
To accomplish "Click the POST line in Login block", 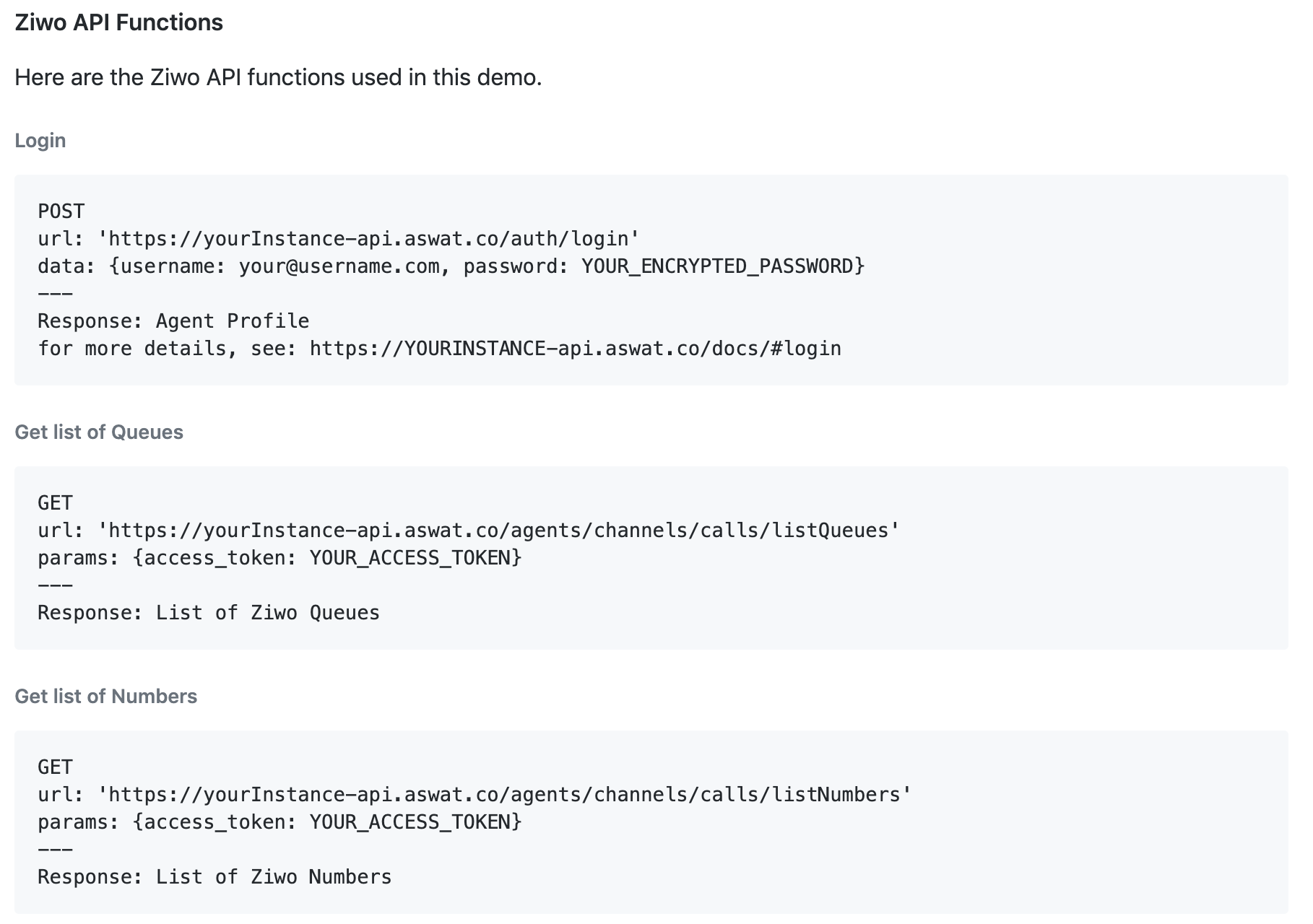I will tap(61, 212).
